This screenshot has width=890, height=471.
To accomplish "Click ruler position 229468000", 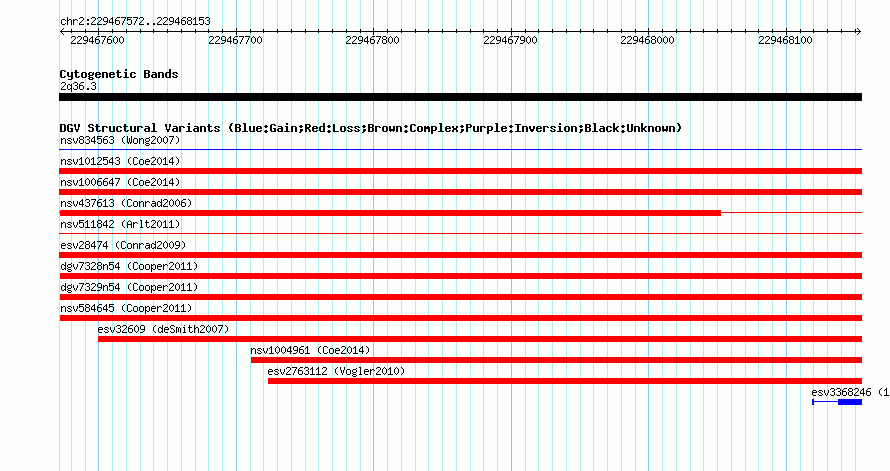I will click(648, 40).
